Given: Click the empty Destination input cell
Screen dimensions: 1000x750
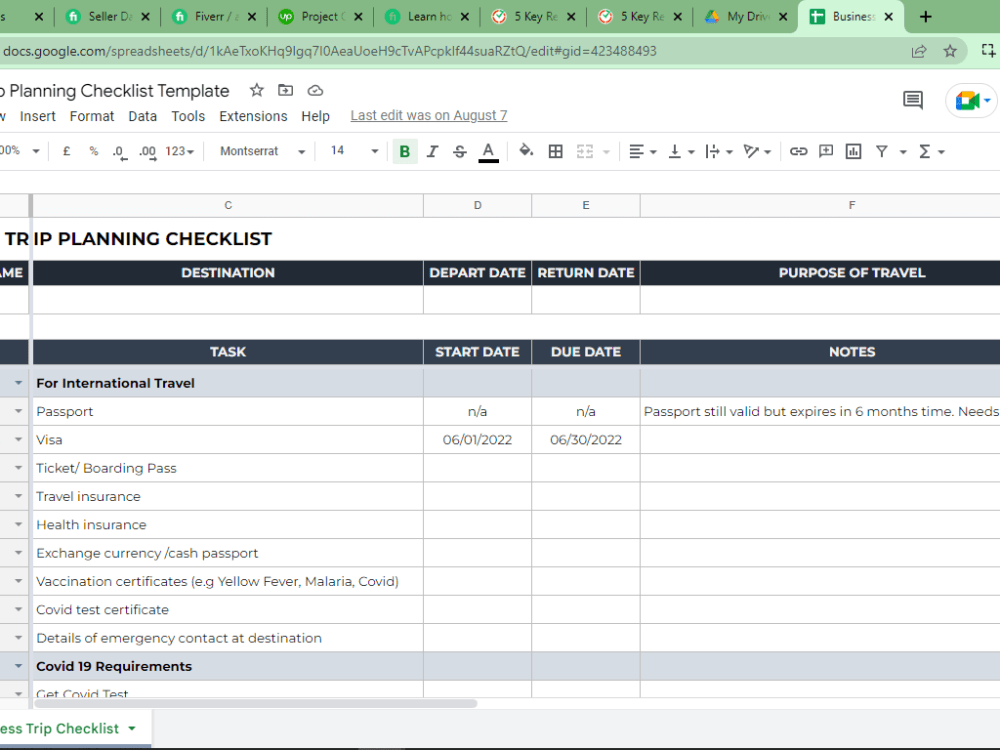Looking at the screenshot, I should coord(228,300).
